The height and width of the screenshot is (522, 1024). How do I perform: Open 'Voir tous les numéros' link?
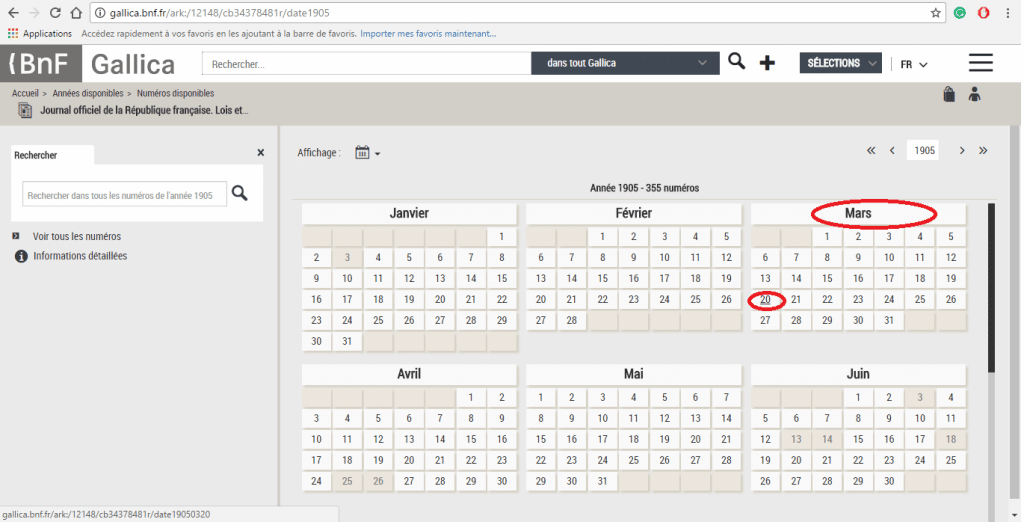pyautogui.click(x=77, y=236)
